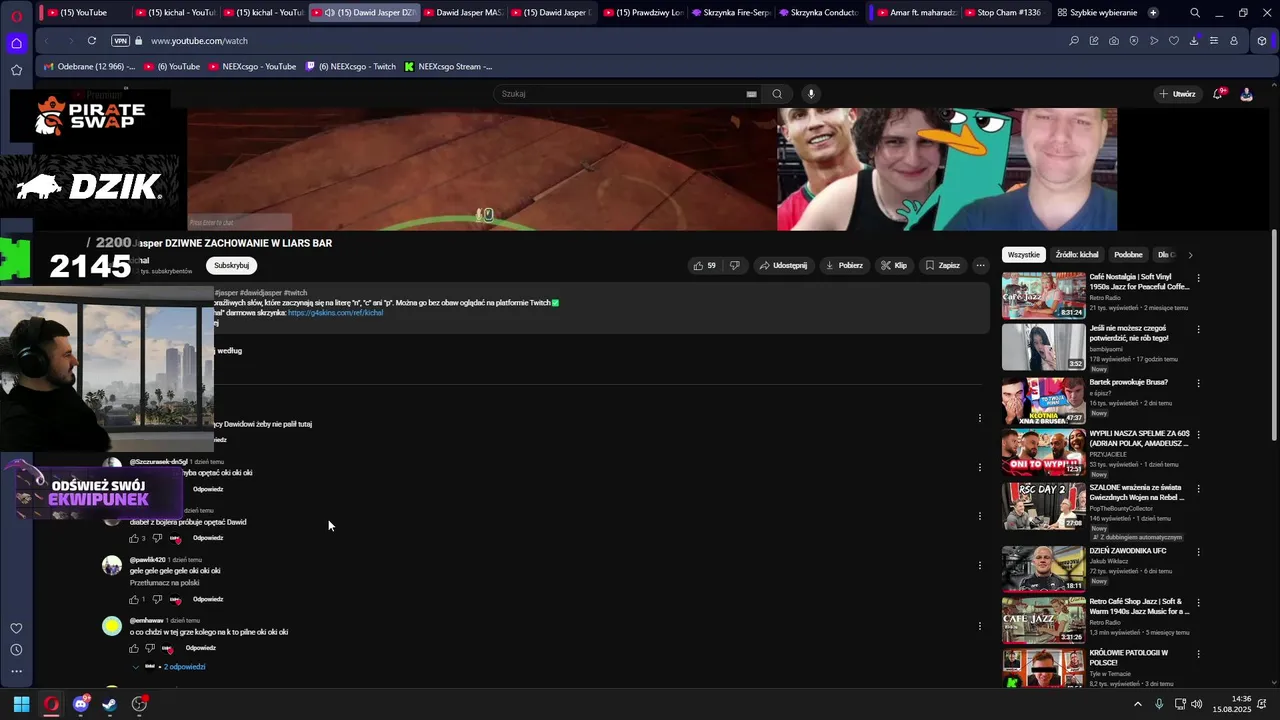Click the address bar heart bookmark icon
The width and height of the screenshot is (1280, 720).
[1174, 41]
